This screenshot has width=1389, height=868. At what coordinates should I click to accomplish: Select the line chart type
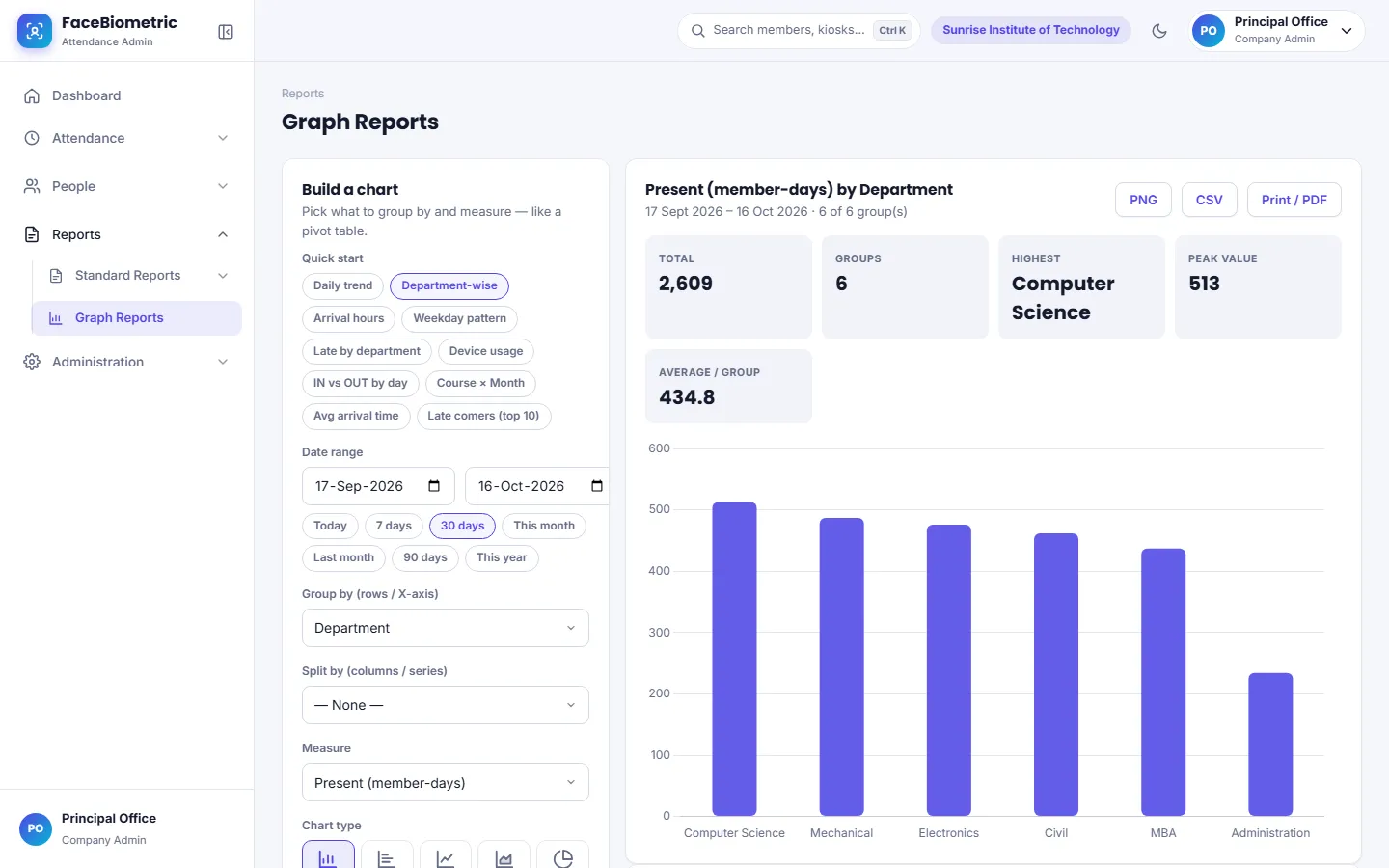pyautogui.click(x=446, y=855)
